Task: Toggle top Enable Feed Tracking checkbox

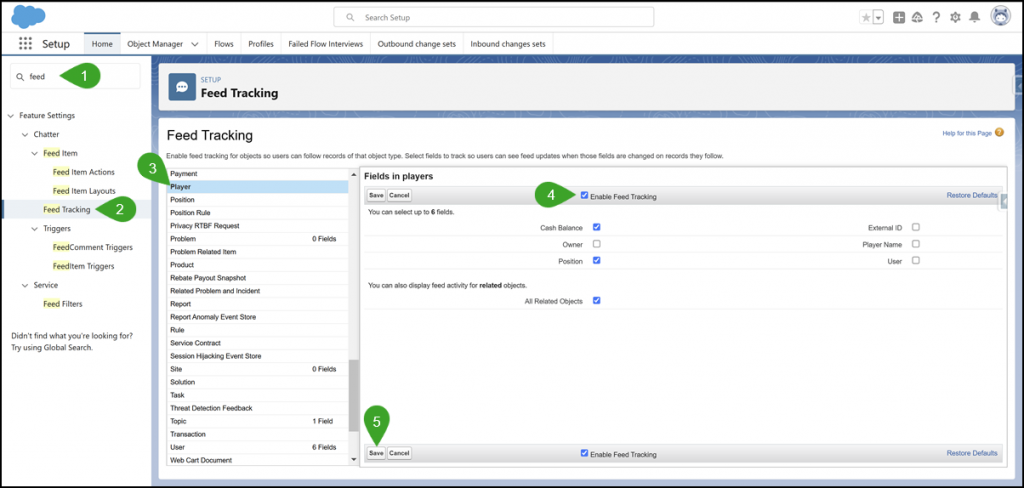Action: tap(584, 195)
